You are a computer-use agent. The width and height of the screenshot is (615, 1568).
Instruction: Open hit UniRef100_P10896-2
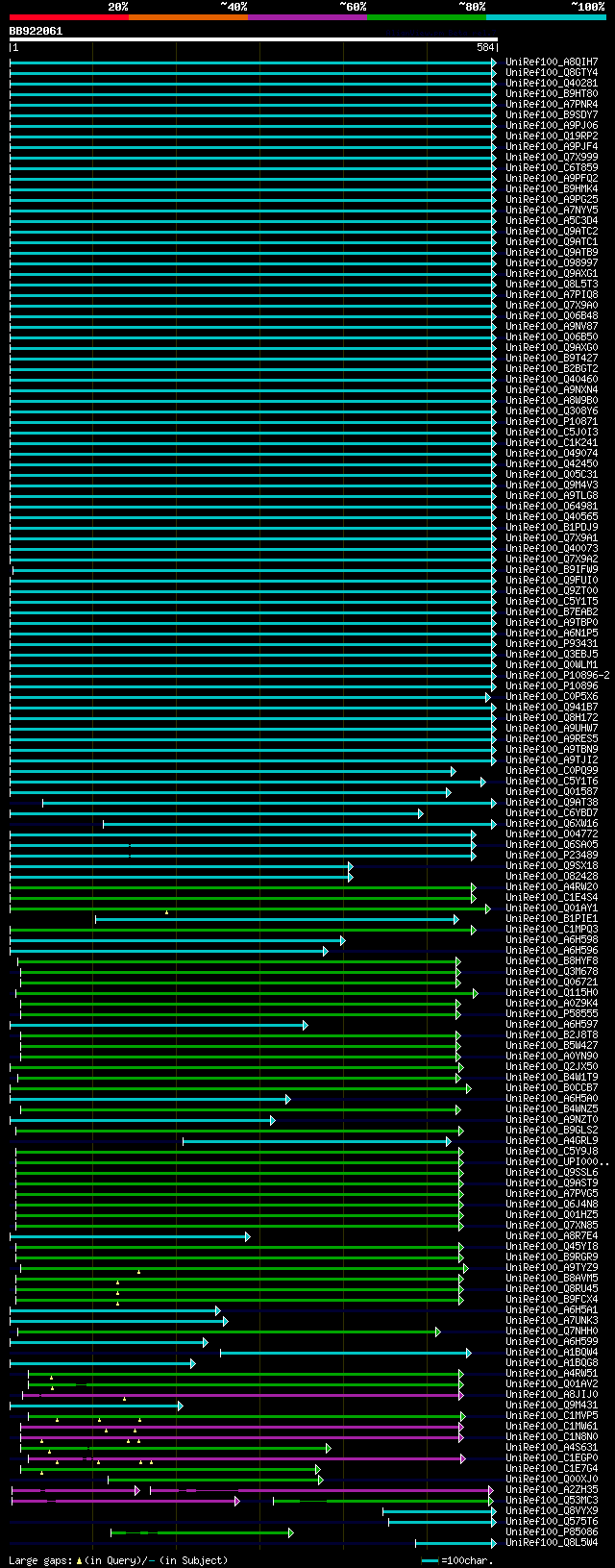click(557, 675)
